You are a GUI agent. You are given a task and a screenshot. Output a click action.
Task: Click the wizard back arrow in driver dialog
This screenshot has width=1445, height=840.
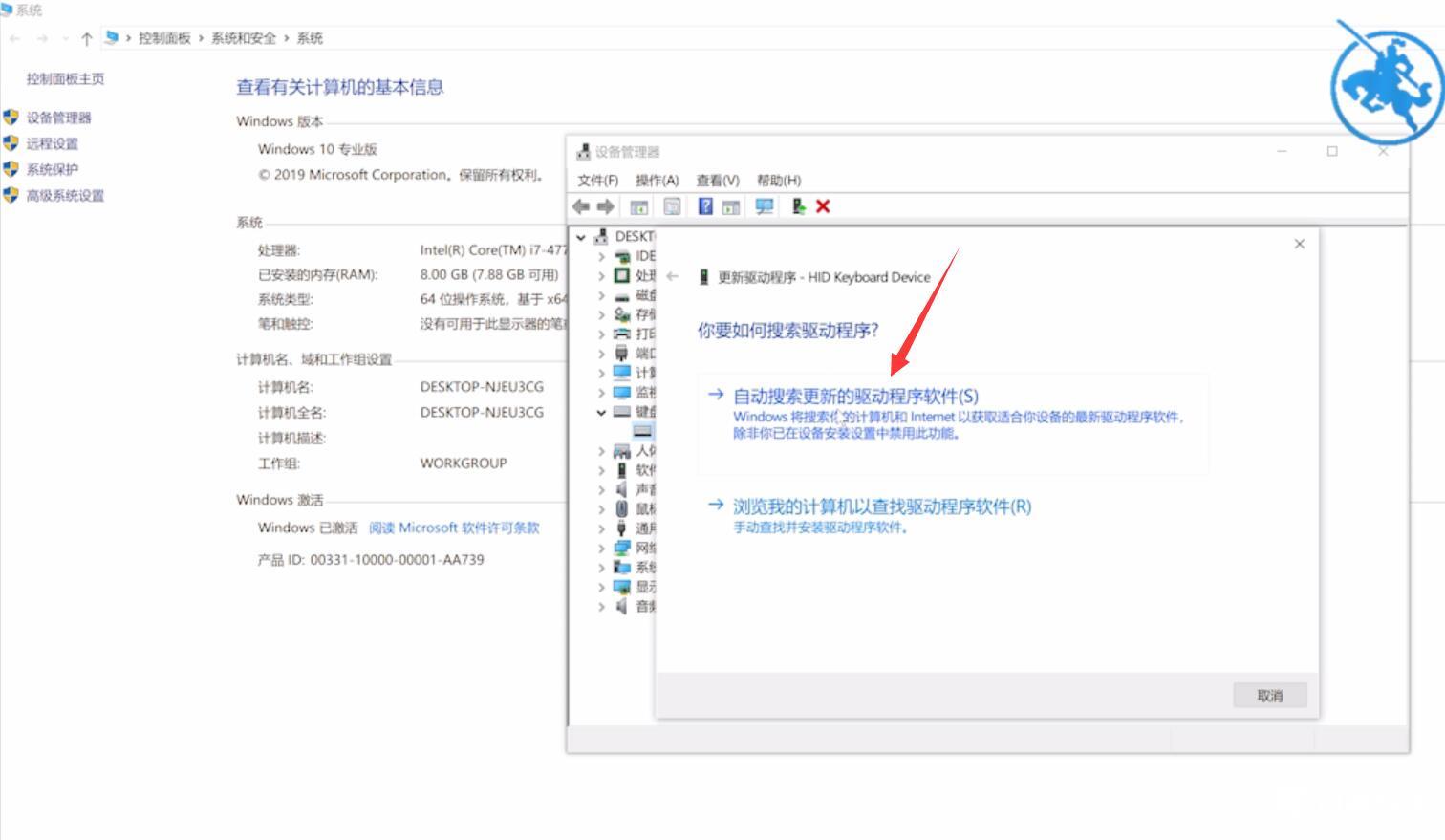click(x=672, y=276)
